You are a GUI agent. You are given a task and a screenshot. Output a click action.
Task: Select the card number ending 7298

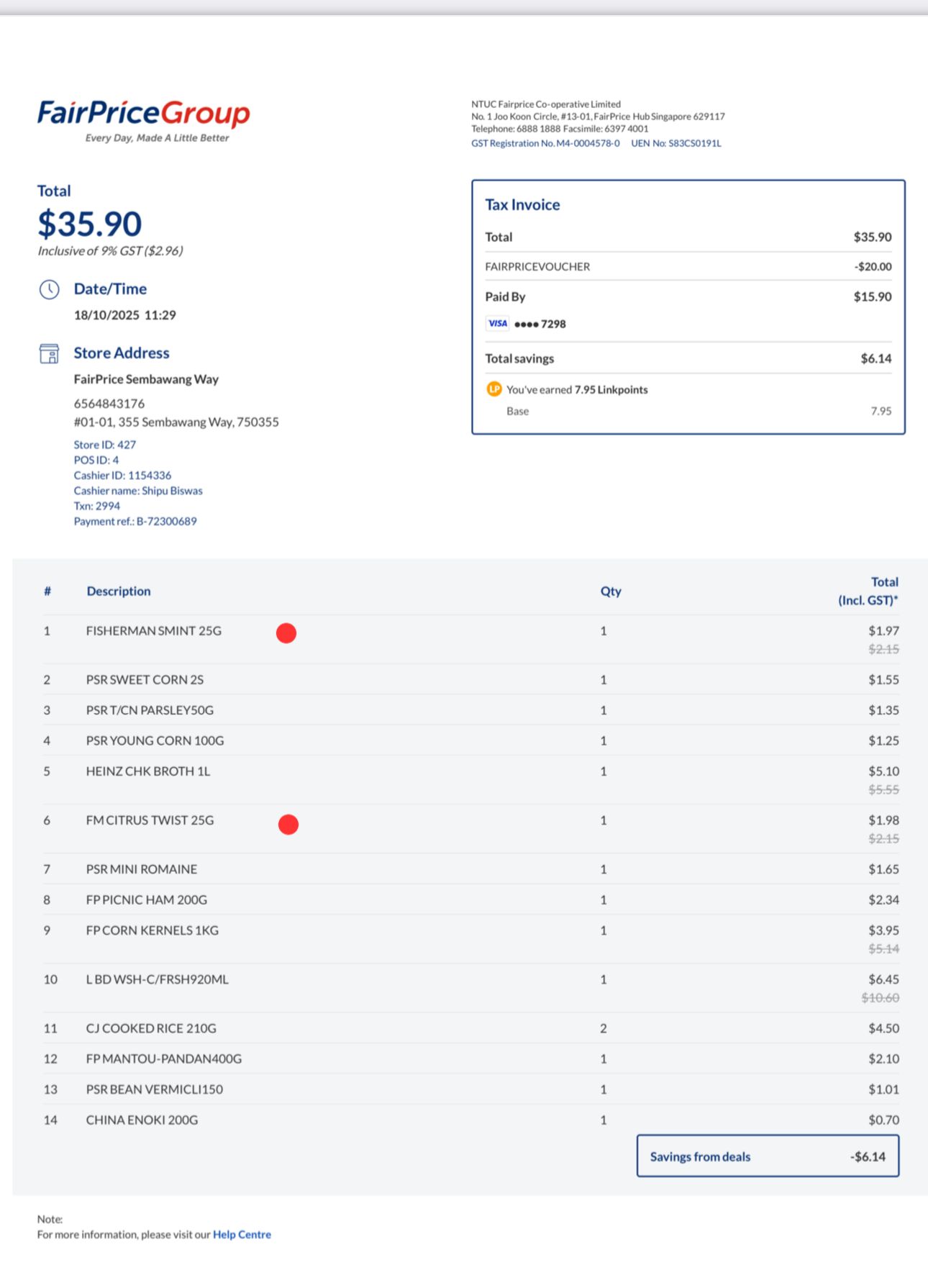(540, 324)
